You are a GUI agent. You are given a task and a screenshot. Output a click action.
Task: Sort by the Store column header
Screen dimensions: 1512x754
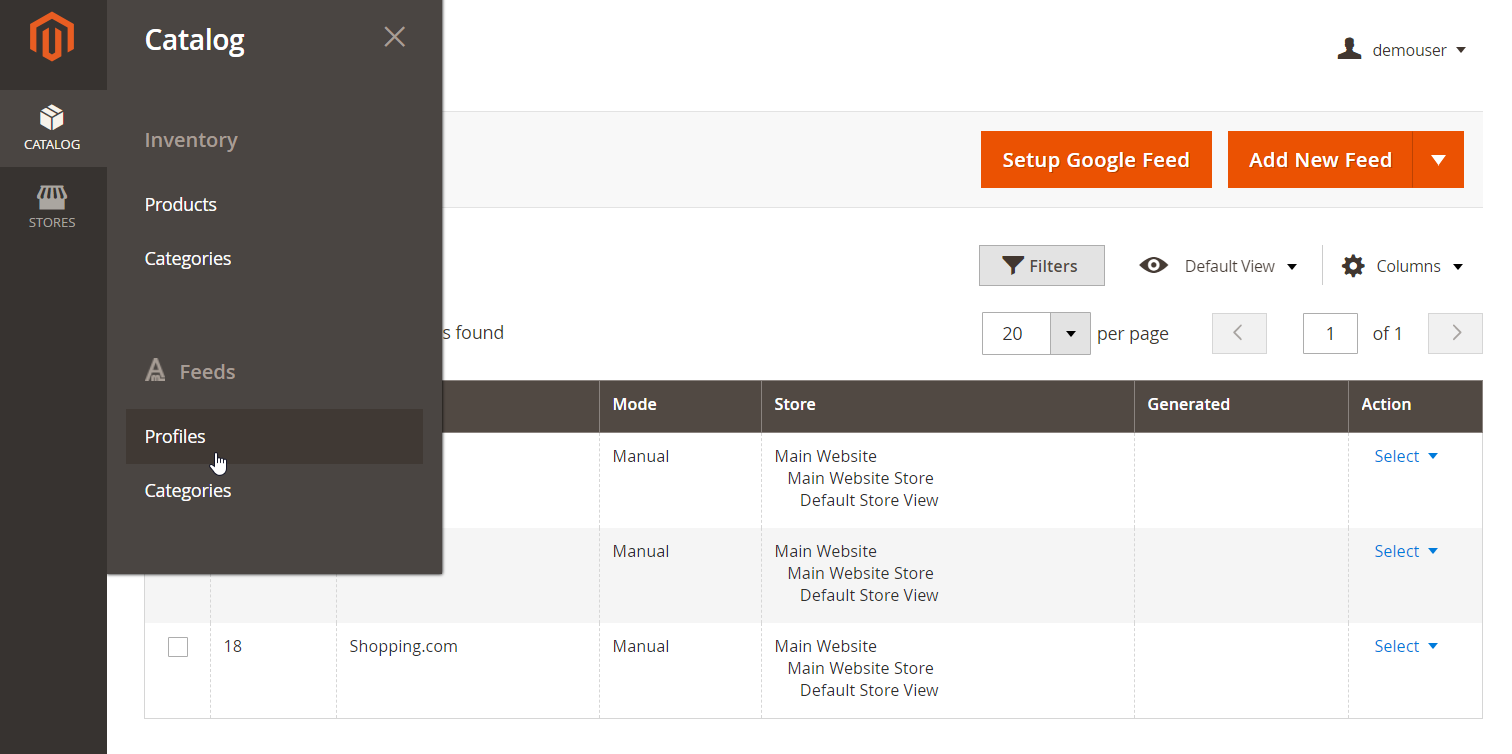[x=947, y=405]
